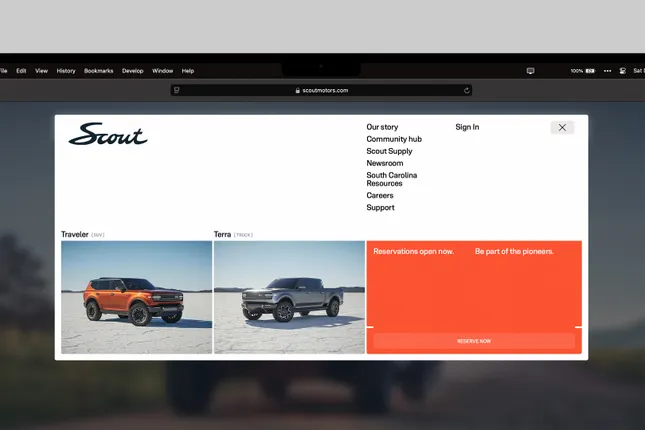Open the orange Traveler SUV image
Screen dimensions: 645x430
(x=137, y=297)
